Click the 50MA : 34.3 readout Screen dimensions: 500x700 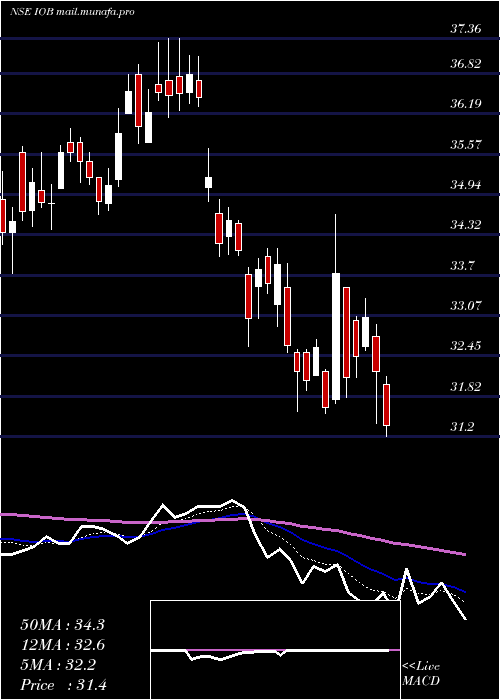point(62,625)
